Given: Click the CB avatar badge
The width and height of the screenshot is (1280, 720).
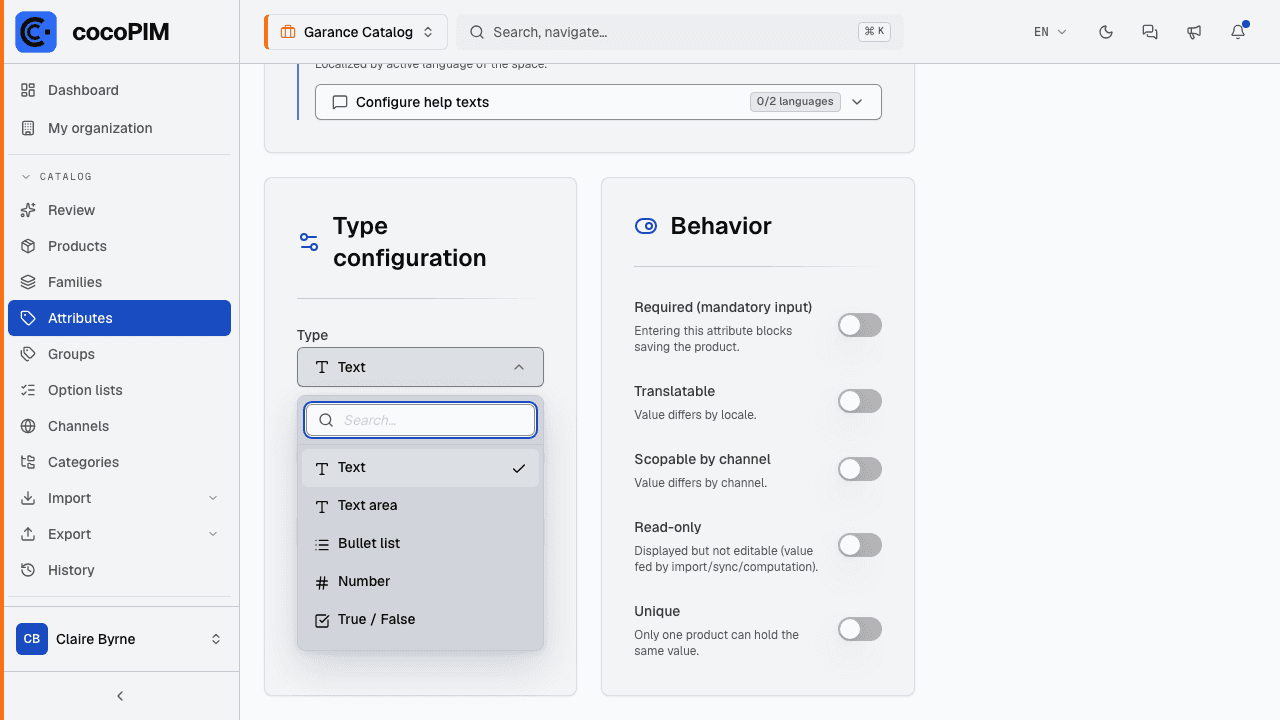Looking at the screenshot, I should click(x=32, y=639).
